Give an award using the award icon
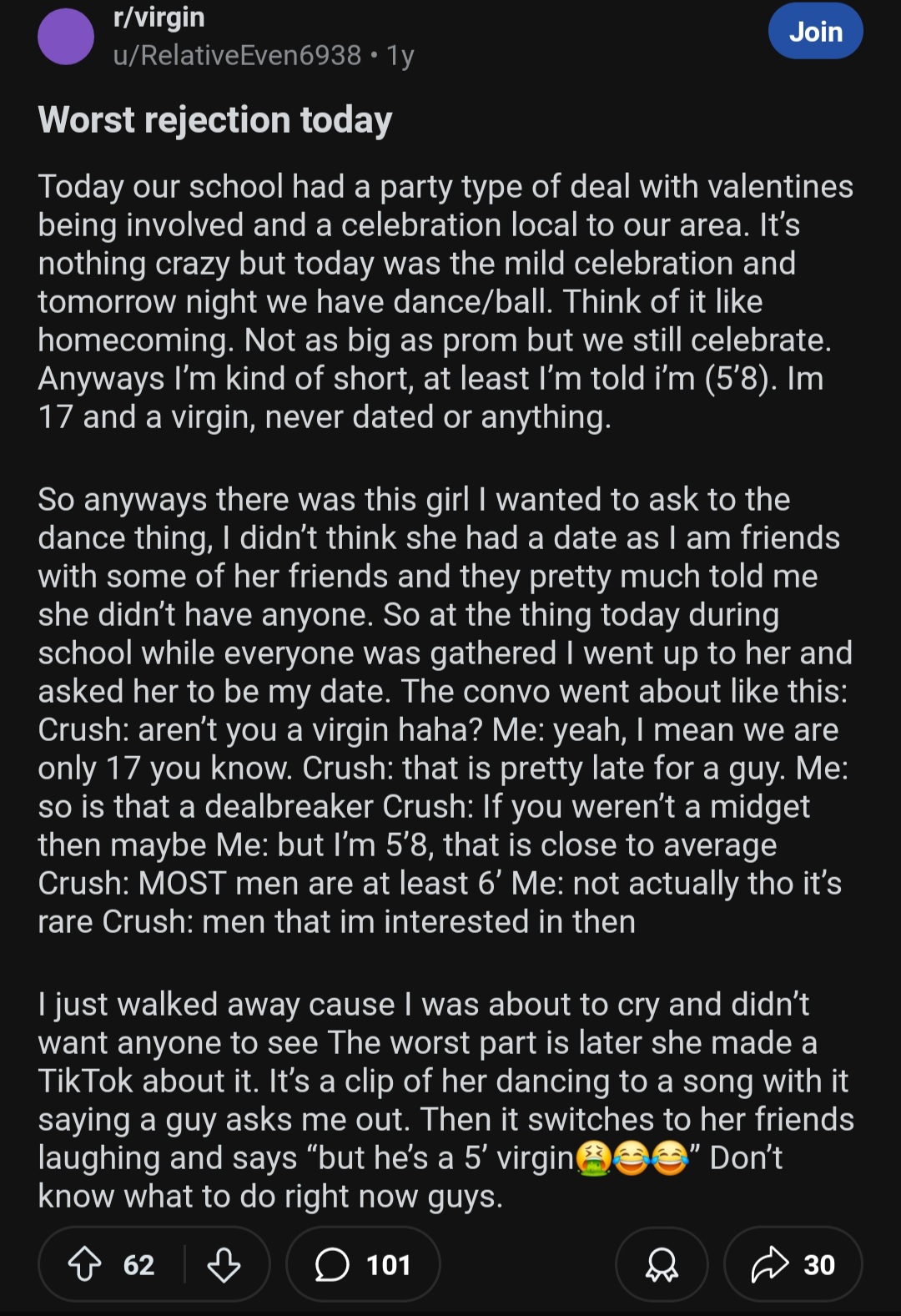 662,1264
